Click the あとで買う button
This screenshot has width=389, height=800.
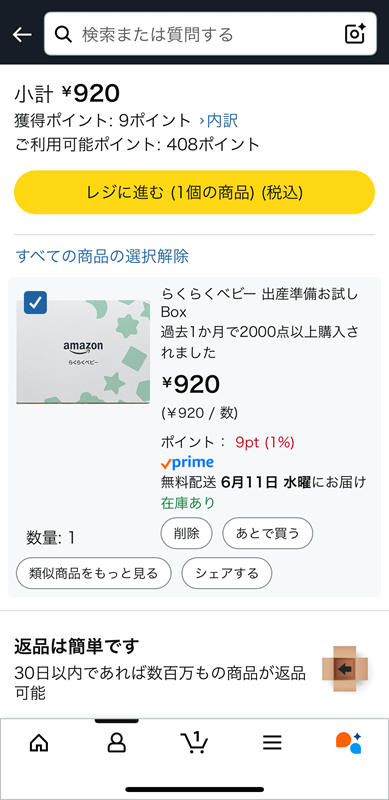click(268, 534)
